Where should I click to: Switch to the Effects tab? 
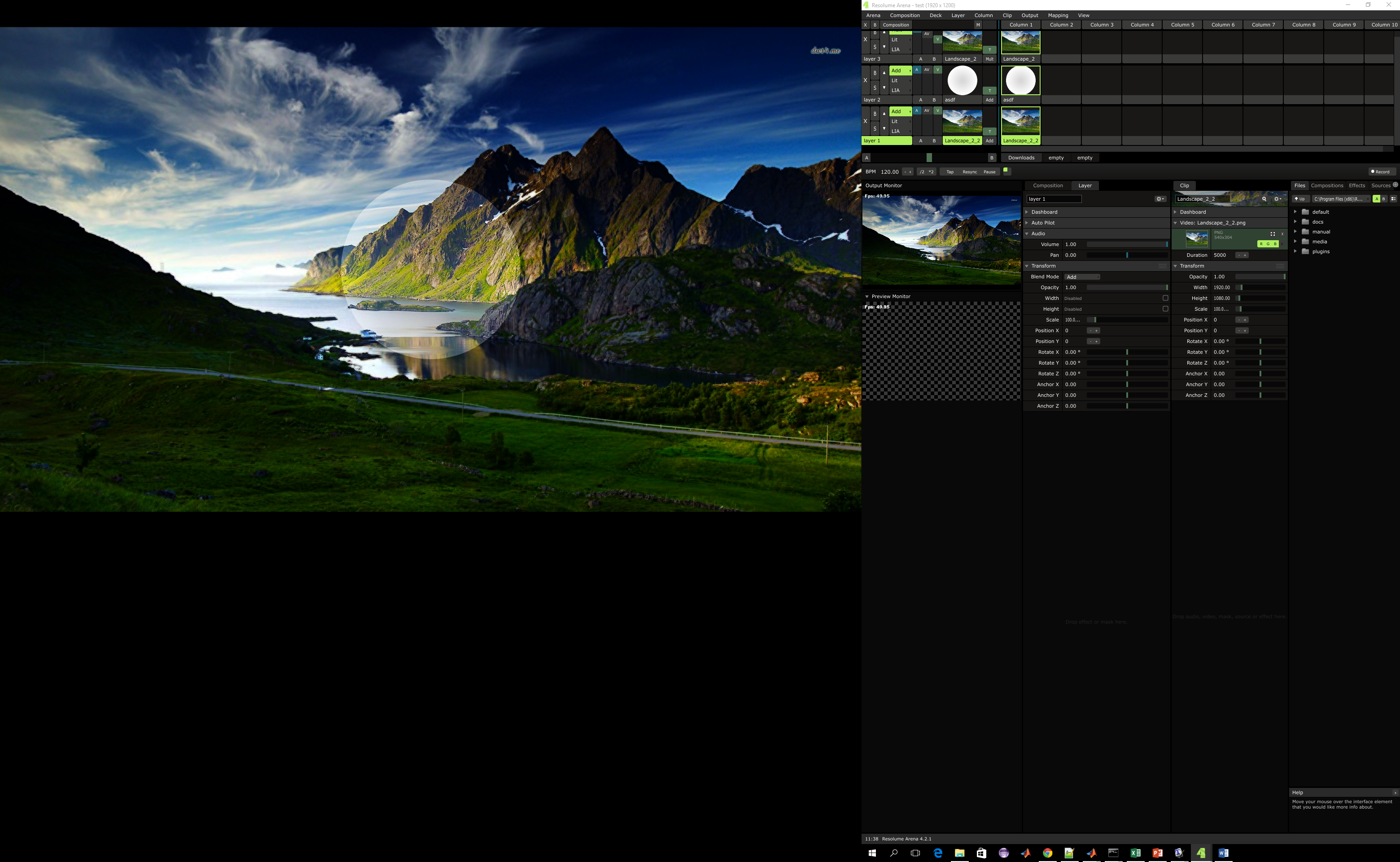tap(1356, 185)
